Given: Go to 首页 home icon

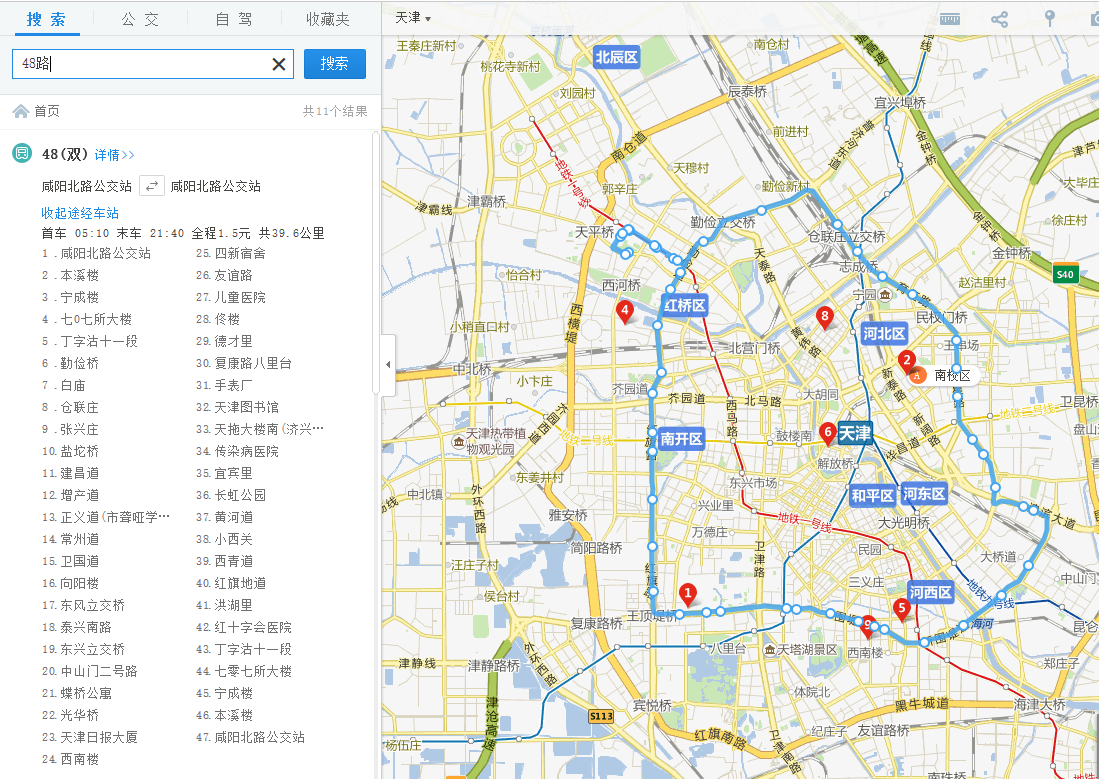Looking at the screenshot, I should click(x=21, y=111).
